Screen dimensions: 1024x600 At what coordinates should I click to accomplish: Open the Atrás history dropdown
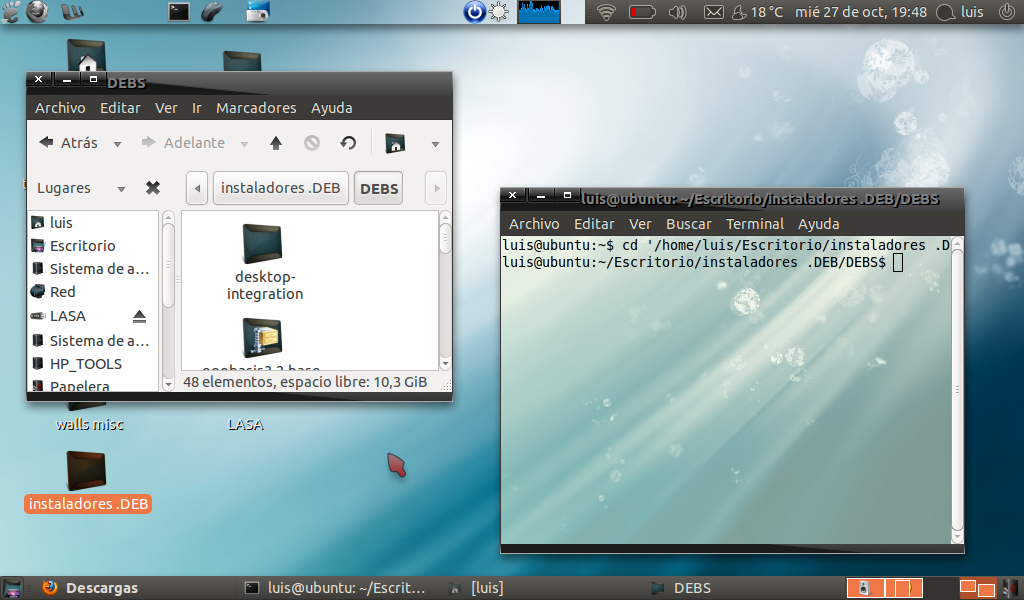click(116, 142)
